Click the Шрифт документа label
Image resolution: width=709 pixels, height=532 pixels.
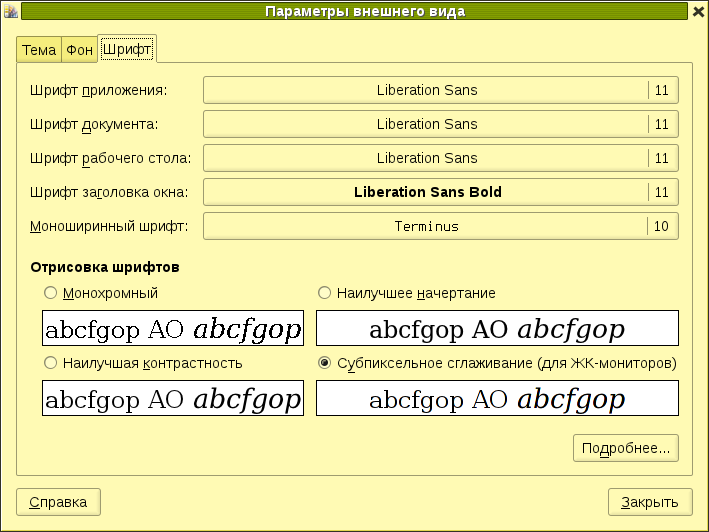[94, 124]
